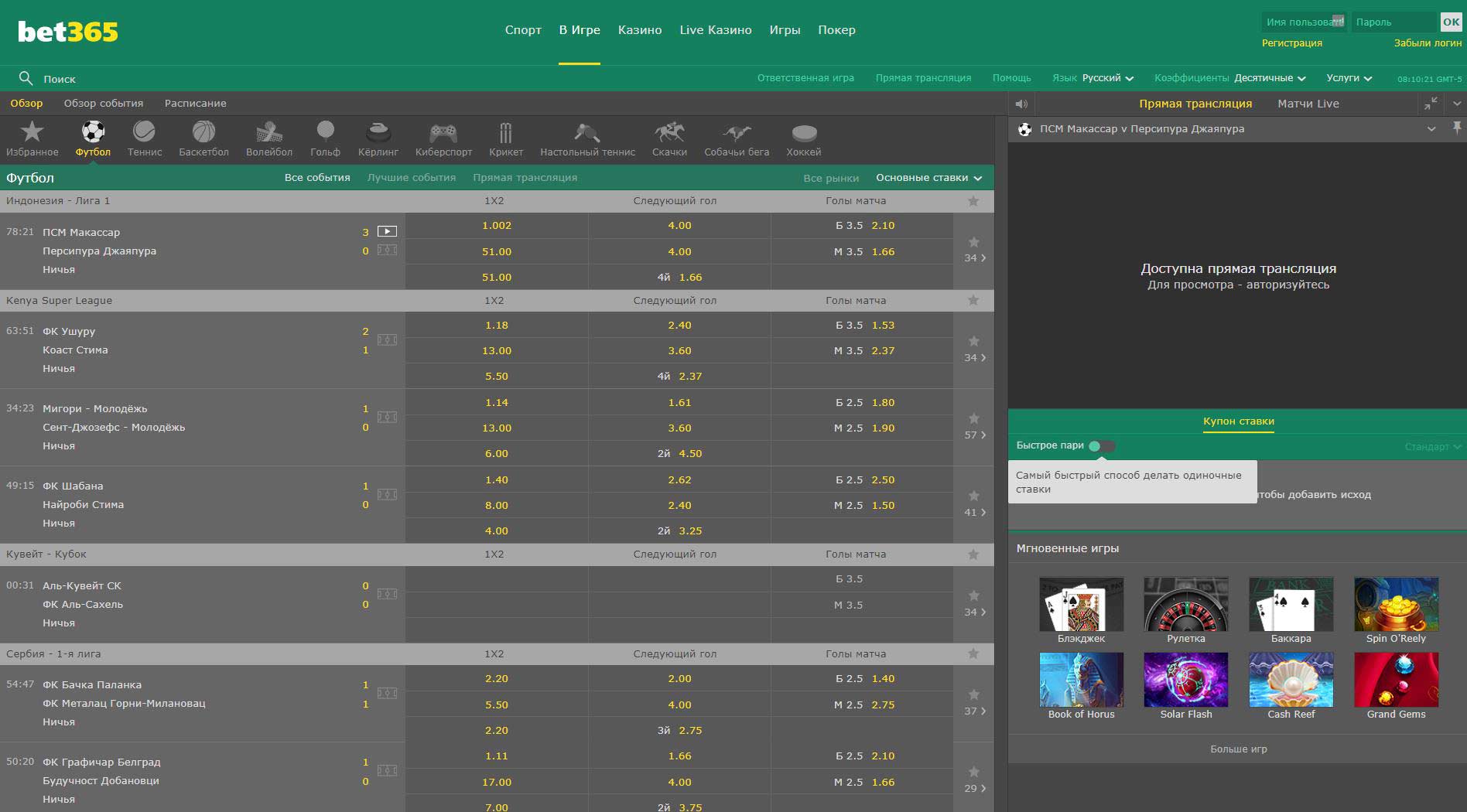Open the Казино top menu
Screen dimensions: 1467x812
click(x=640, y=30)
